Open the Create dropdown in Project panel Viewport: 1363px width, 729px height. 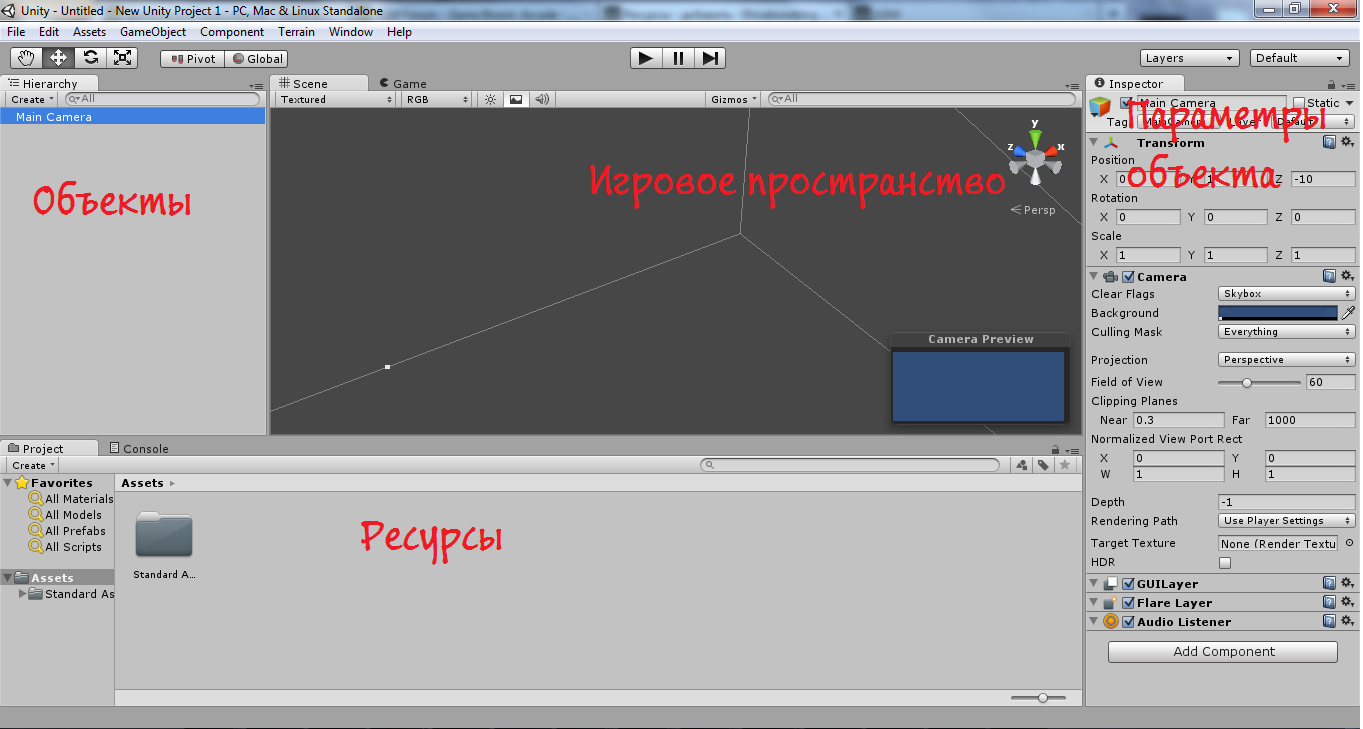[33, 465]
